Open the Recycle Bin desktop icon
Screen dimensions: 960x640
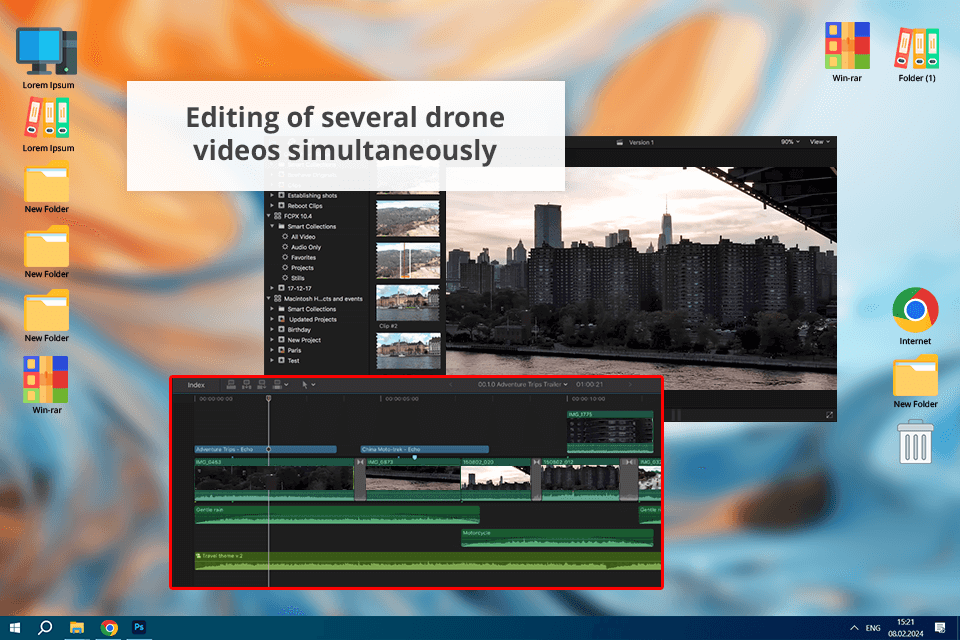(915, 442)
